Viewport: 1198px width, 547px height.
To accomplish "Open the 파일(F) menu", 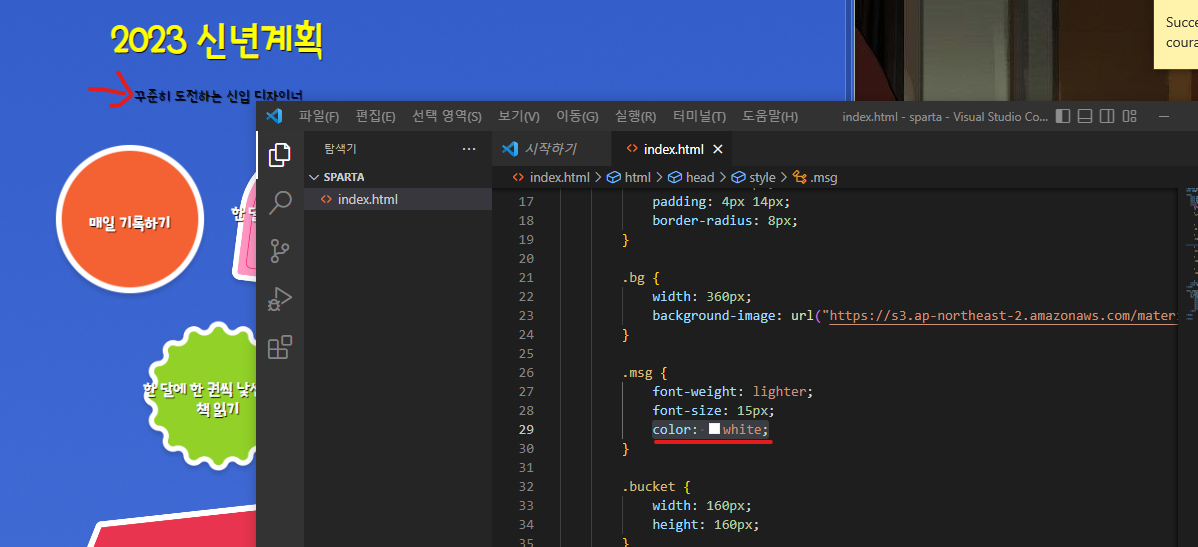I will coord(319,117).
